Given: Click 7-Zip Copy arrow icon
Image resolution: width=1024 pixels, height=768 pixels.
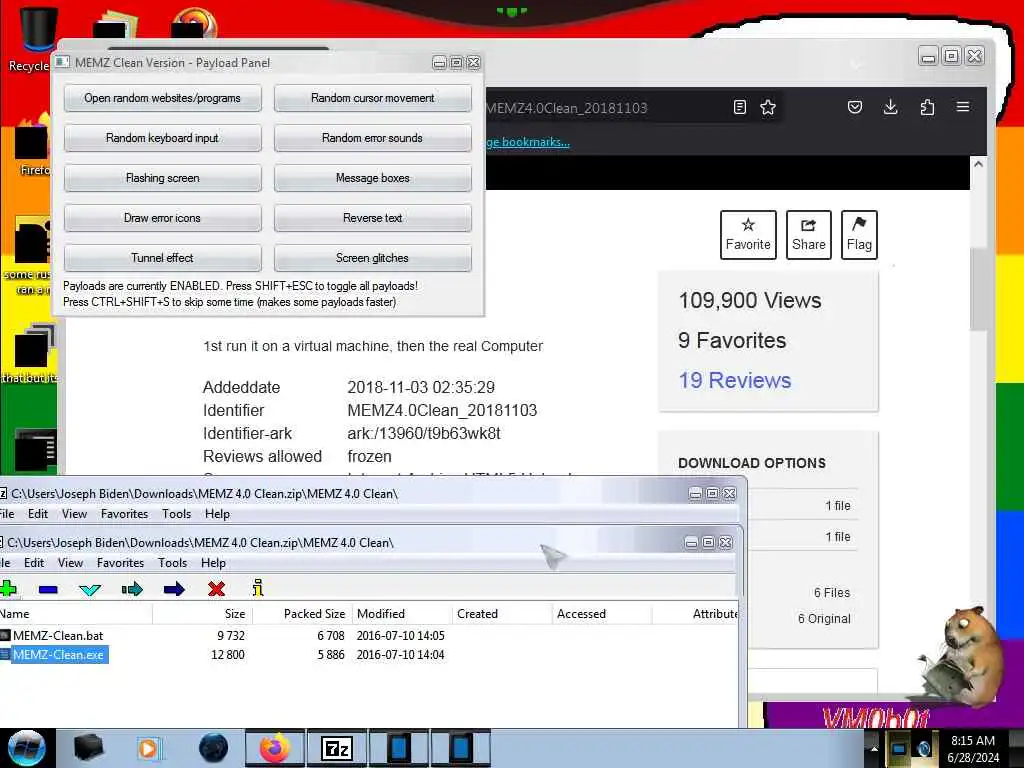Looking at the screenshot, I should [x=132, y=590].
